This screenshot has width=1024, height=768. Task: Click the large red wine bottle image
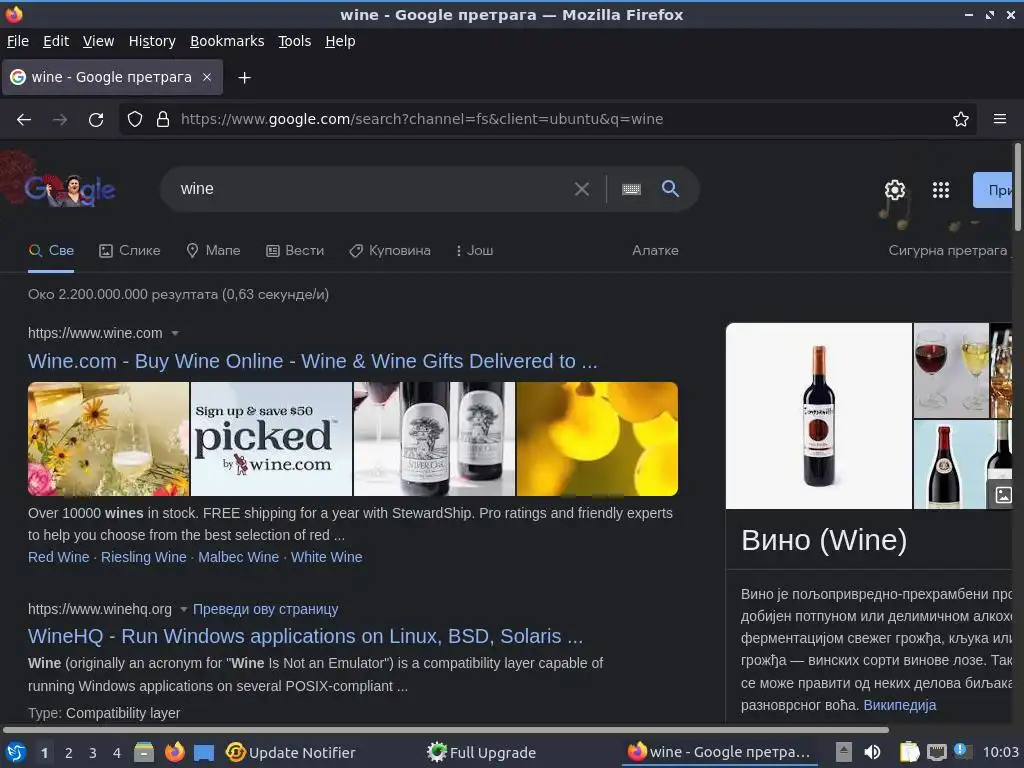pos(819,416)
